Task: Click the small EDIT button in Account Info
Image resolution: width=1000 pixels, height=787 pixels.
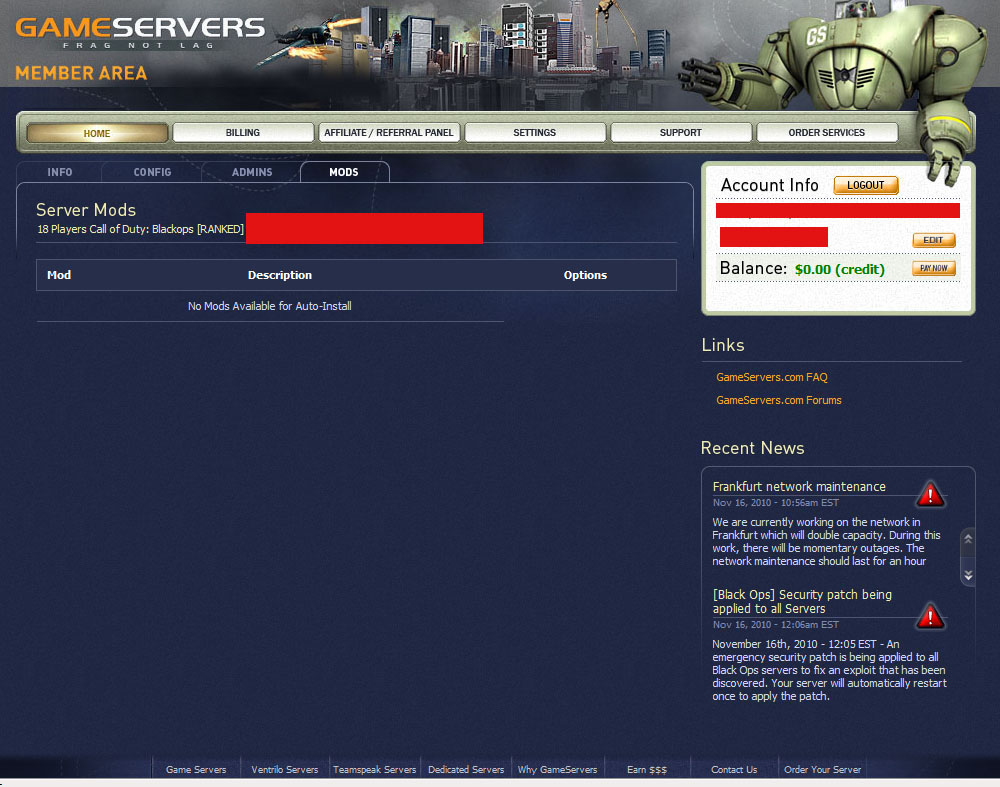Action: 934,240
